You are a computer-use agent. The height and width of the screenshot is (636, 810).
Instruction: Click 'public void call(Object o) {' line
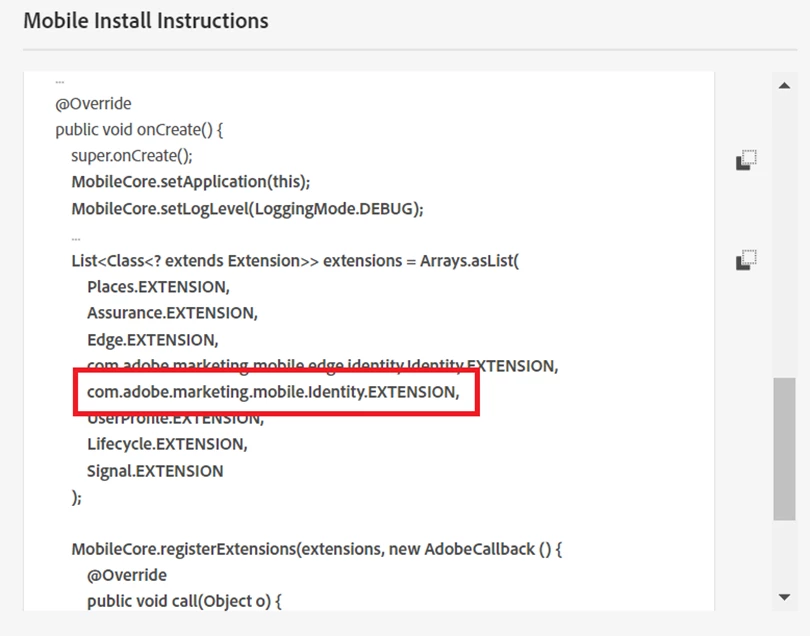(x=184, y=601)
